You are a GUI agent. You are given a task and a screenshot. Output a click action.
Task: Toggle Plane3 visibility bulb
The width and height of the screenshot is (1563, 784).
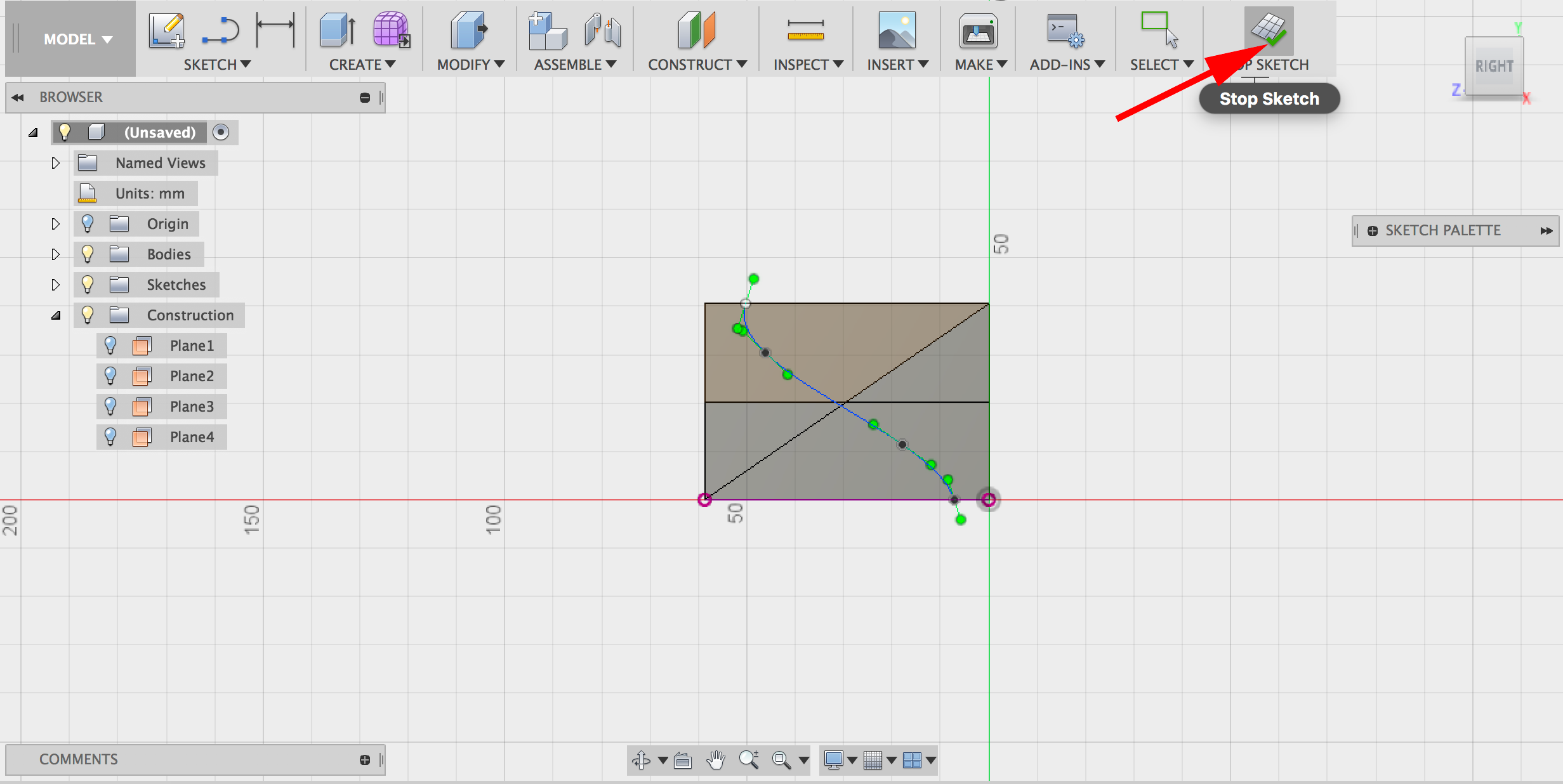tap(110, 406)
